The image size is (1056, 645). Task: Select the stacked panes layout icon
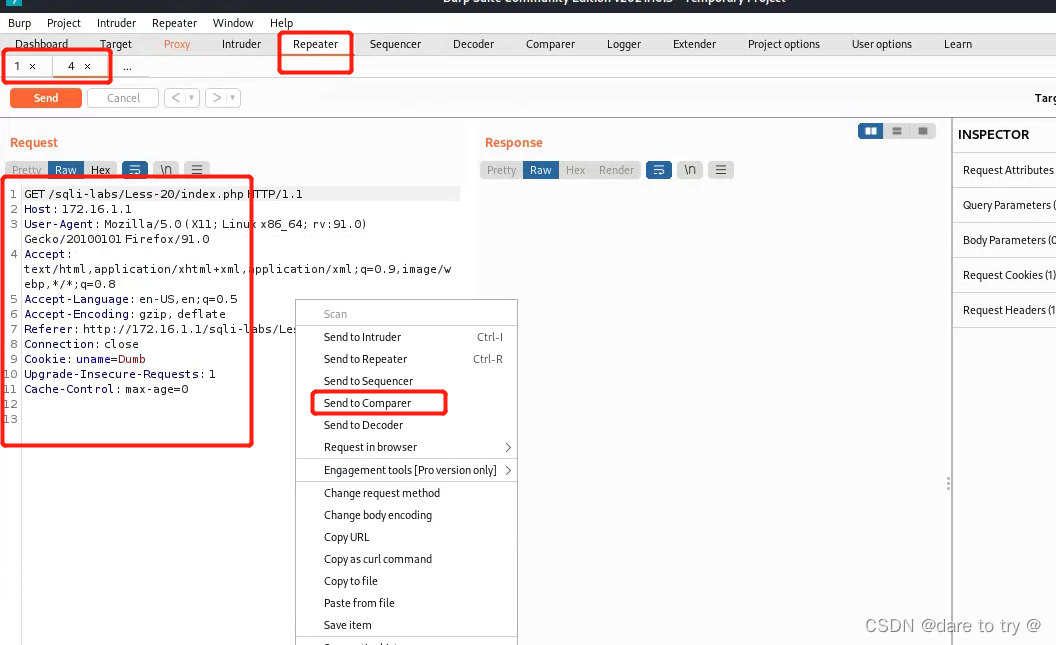(x=896, y=131)
